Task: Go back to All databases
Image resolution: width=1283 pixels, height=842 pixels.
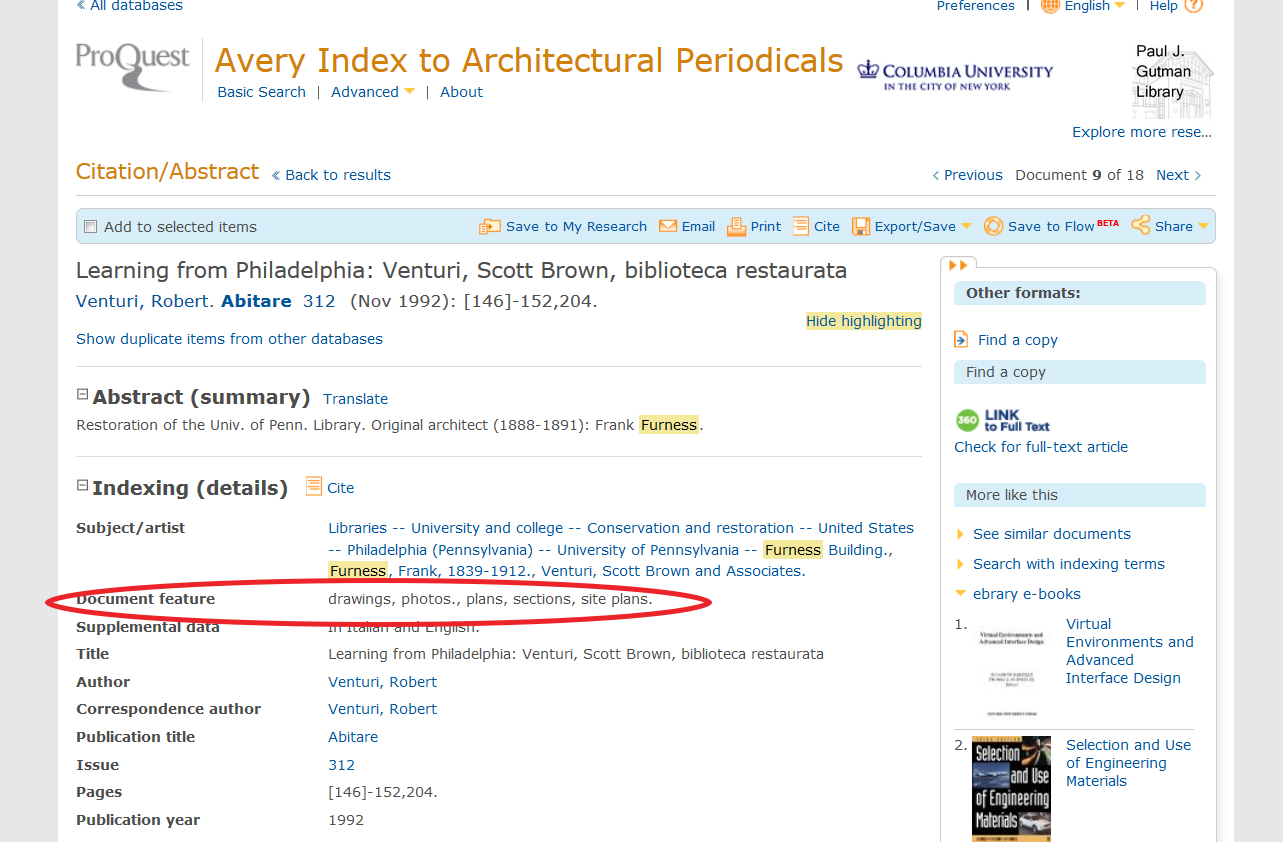Action: pos(130,6)
